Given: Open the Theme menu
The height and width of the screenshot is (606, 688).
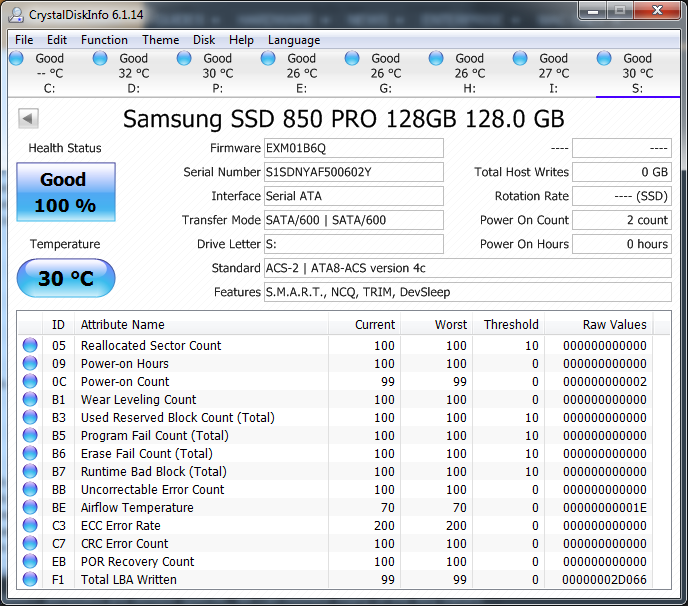Looking at the screenshot, I should coord(160,40).
